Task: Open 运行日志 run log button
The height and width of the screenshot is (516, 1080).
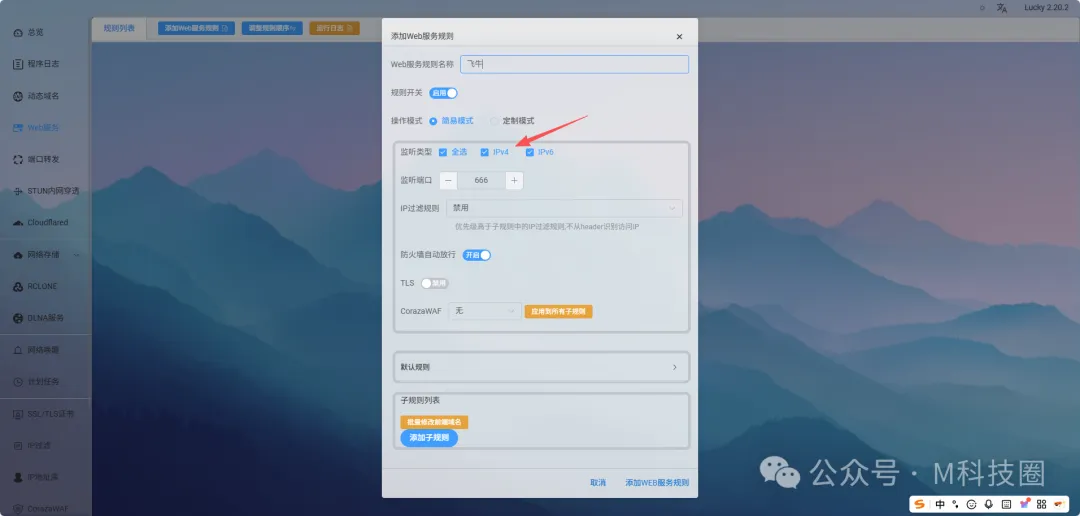Action: coord(334,28)
